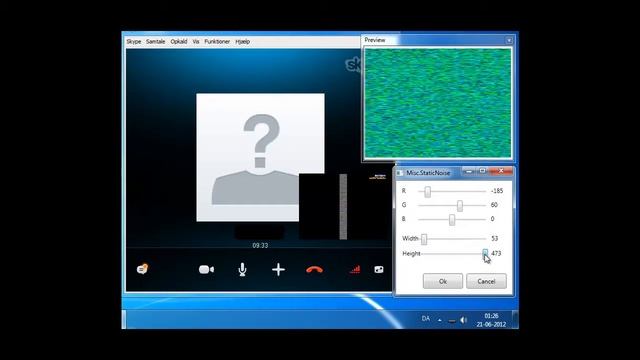Open the volume speaker icon

[x=463, y=320]
